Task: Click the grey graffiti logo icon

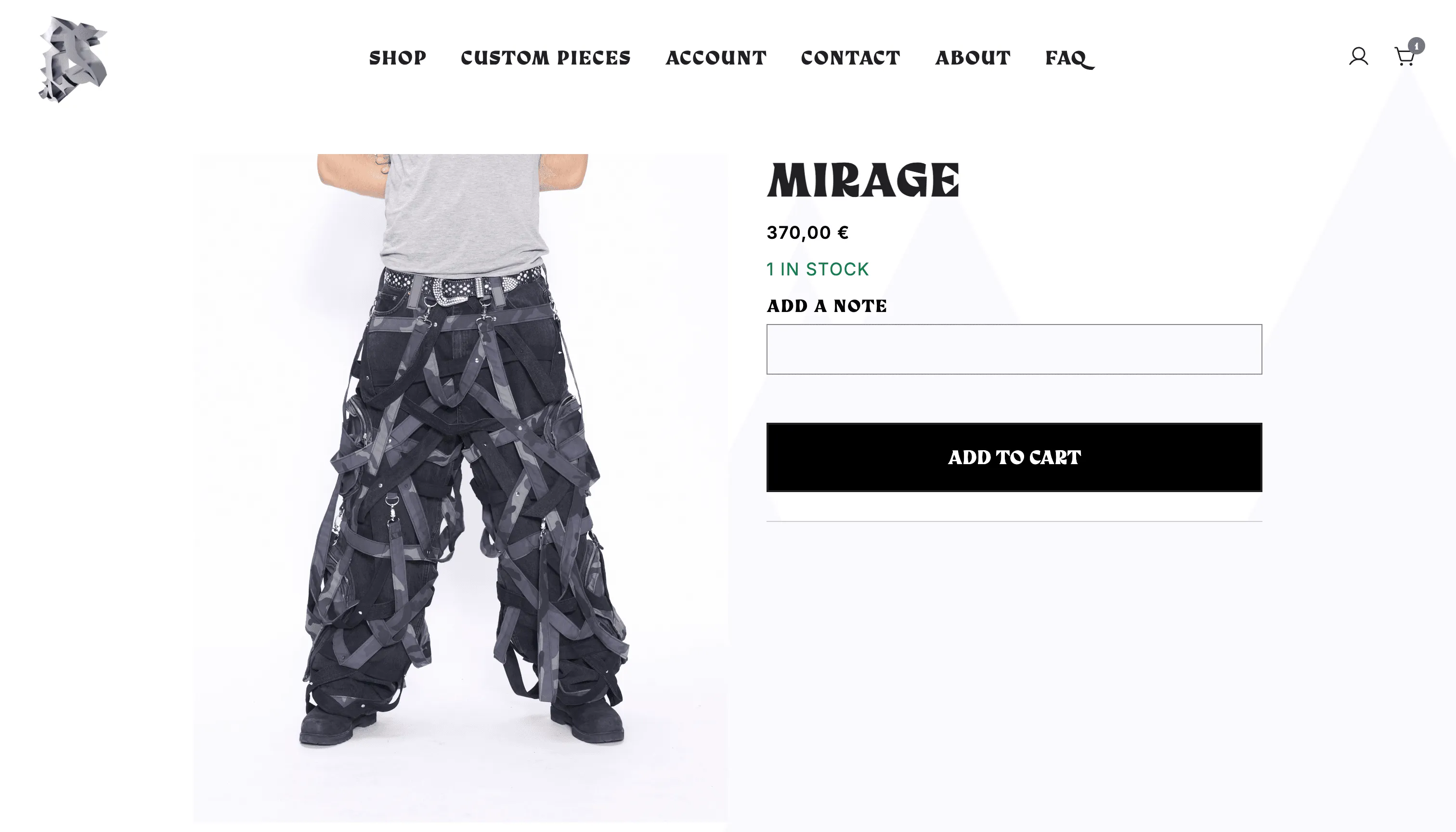Action: pos(73,59)
